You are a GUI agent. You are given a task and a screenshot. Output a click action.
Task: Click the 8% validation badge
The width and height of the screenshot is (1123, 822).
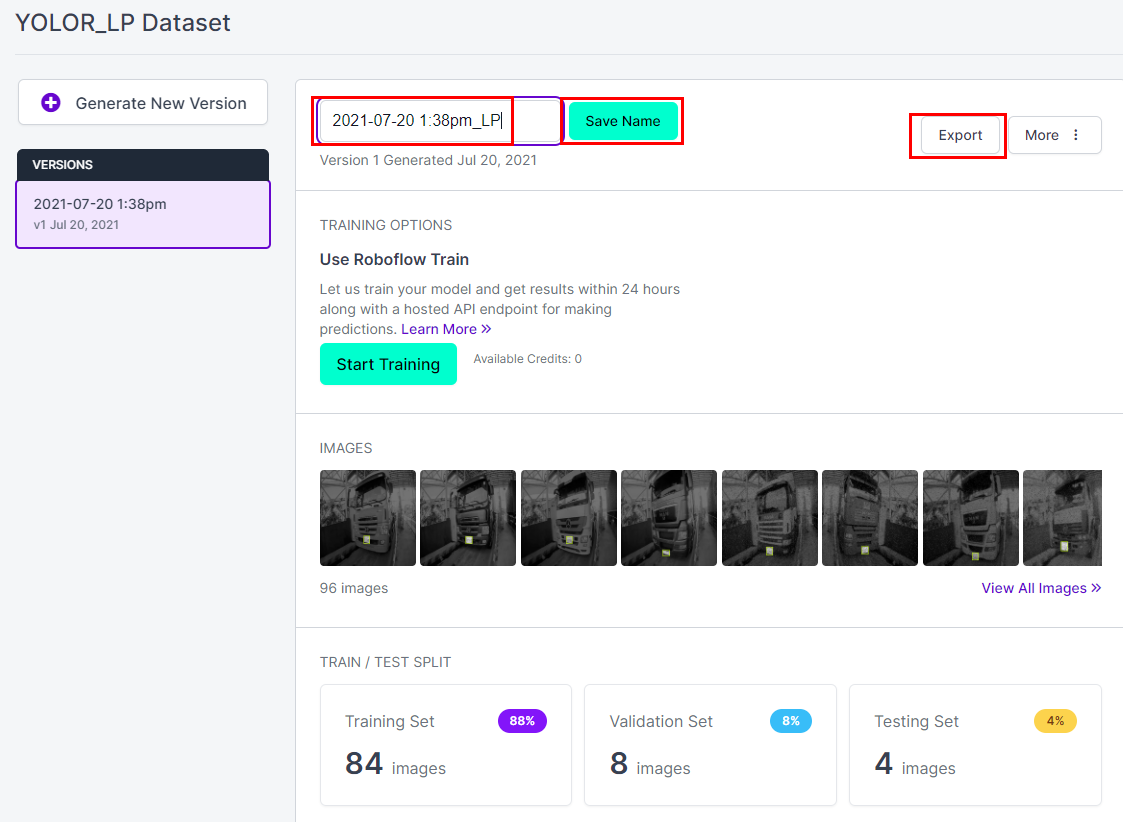(791, 721)
